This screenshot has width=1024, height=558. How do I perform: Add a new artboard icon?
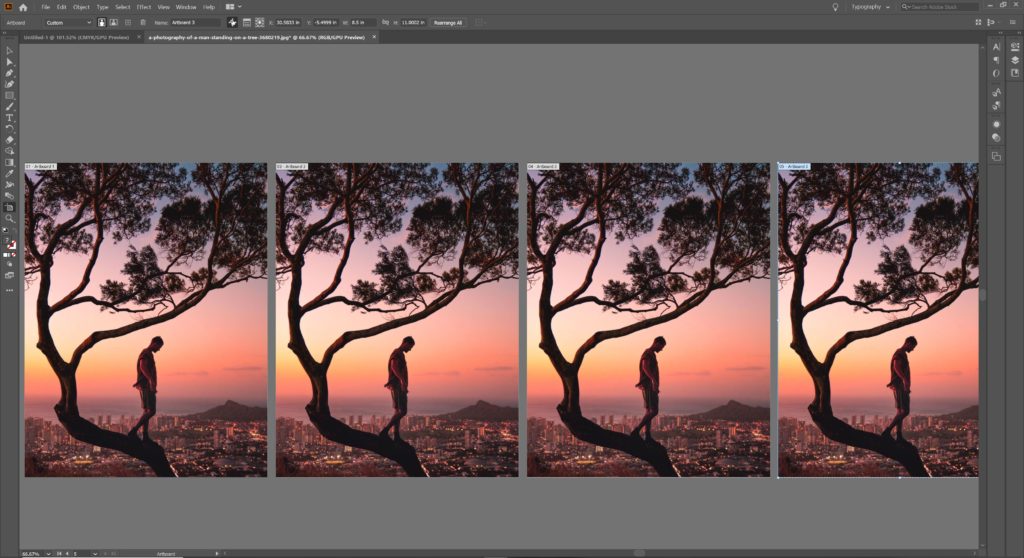coord(128,22)
